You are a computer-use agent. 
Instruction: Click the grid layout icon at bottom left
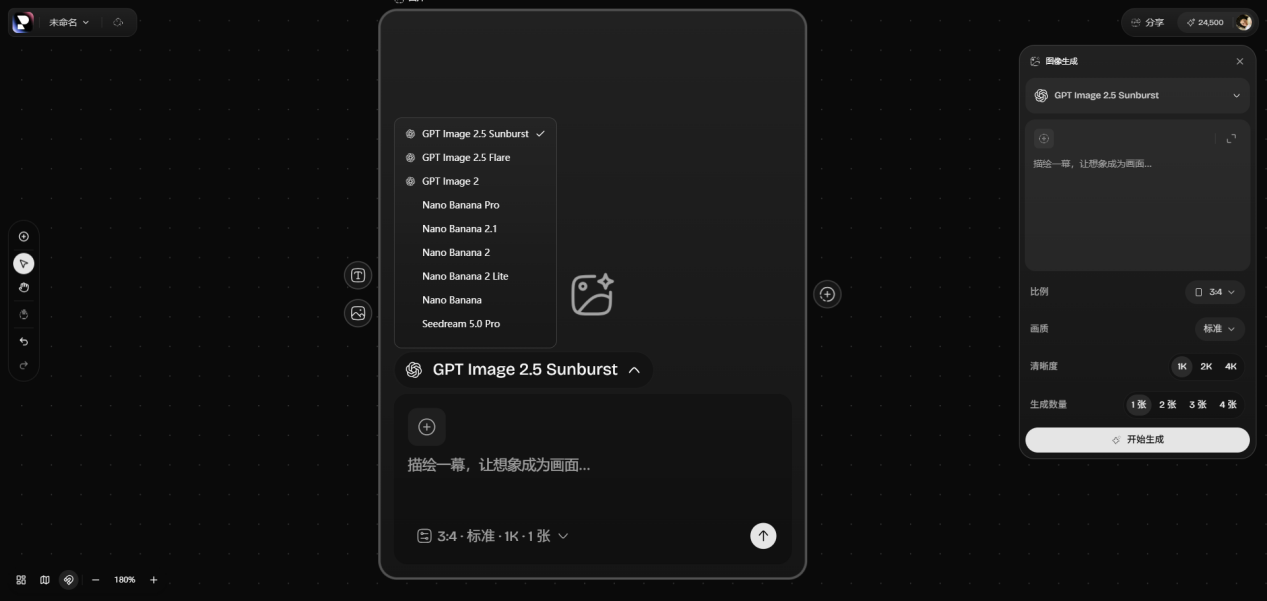pos(21,580)
